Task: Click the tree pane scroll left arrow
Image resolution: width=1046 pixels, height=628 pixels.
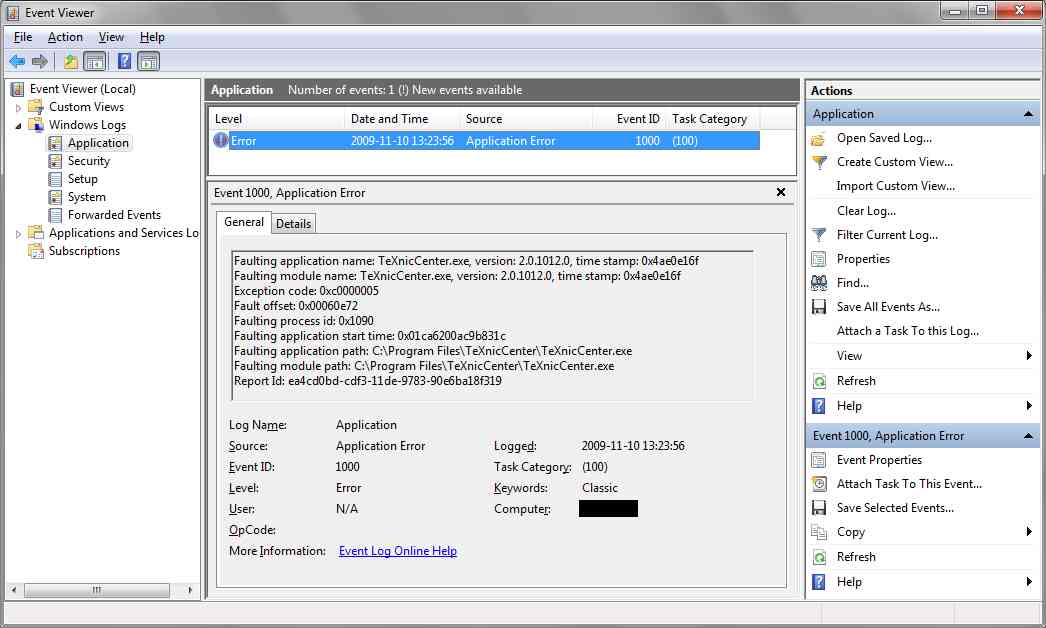Action: click(x=14, y=590)
